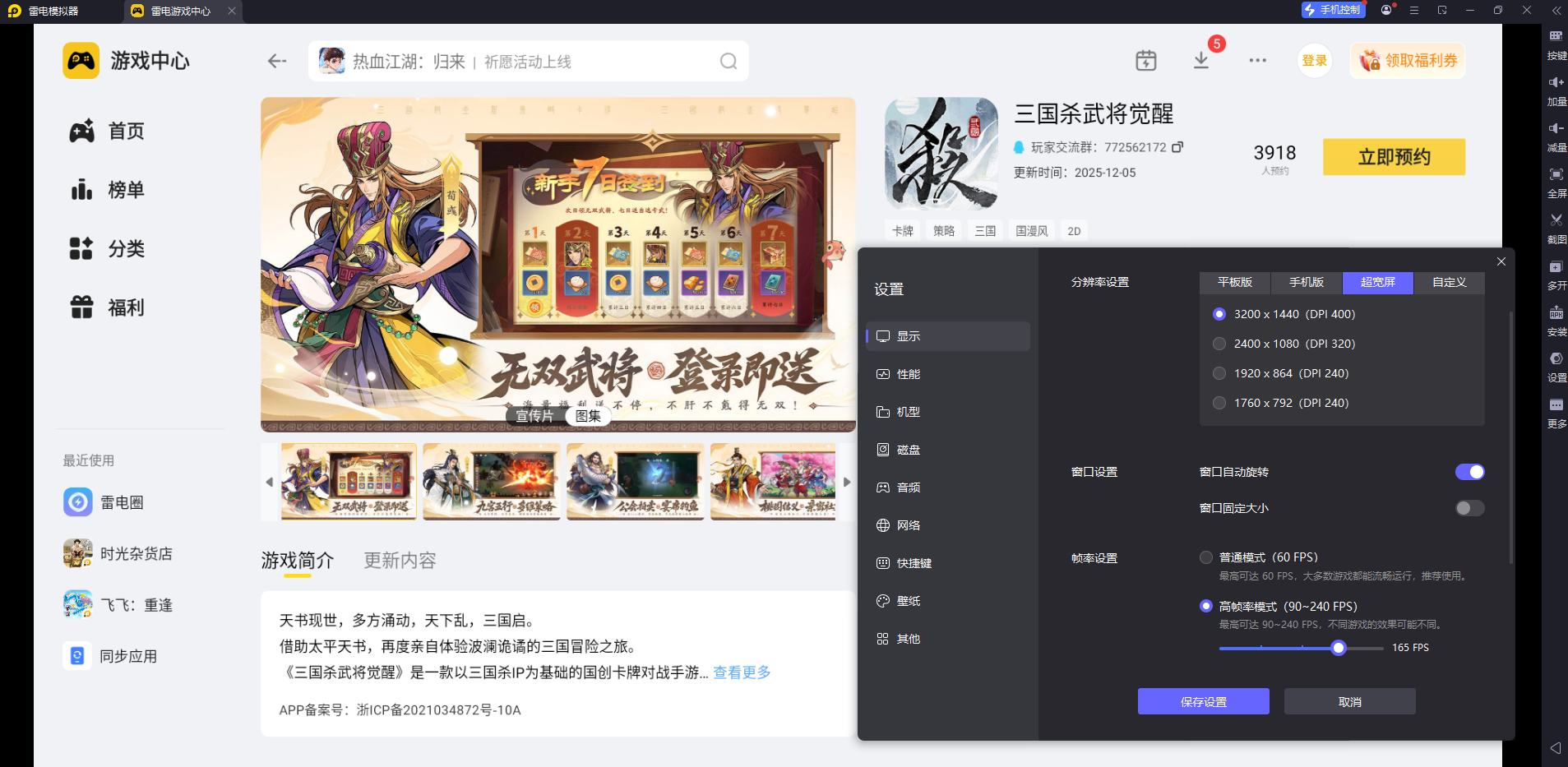Viewport: 1568px width, 767px height.
Task: Click the FPS slider handle at 165 FPS
Action: (1339, 648)
